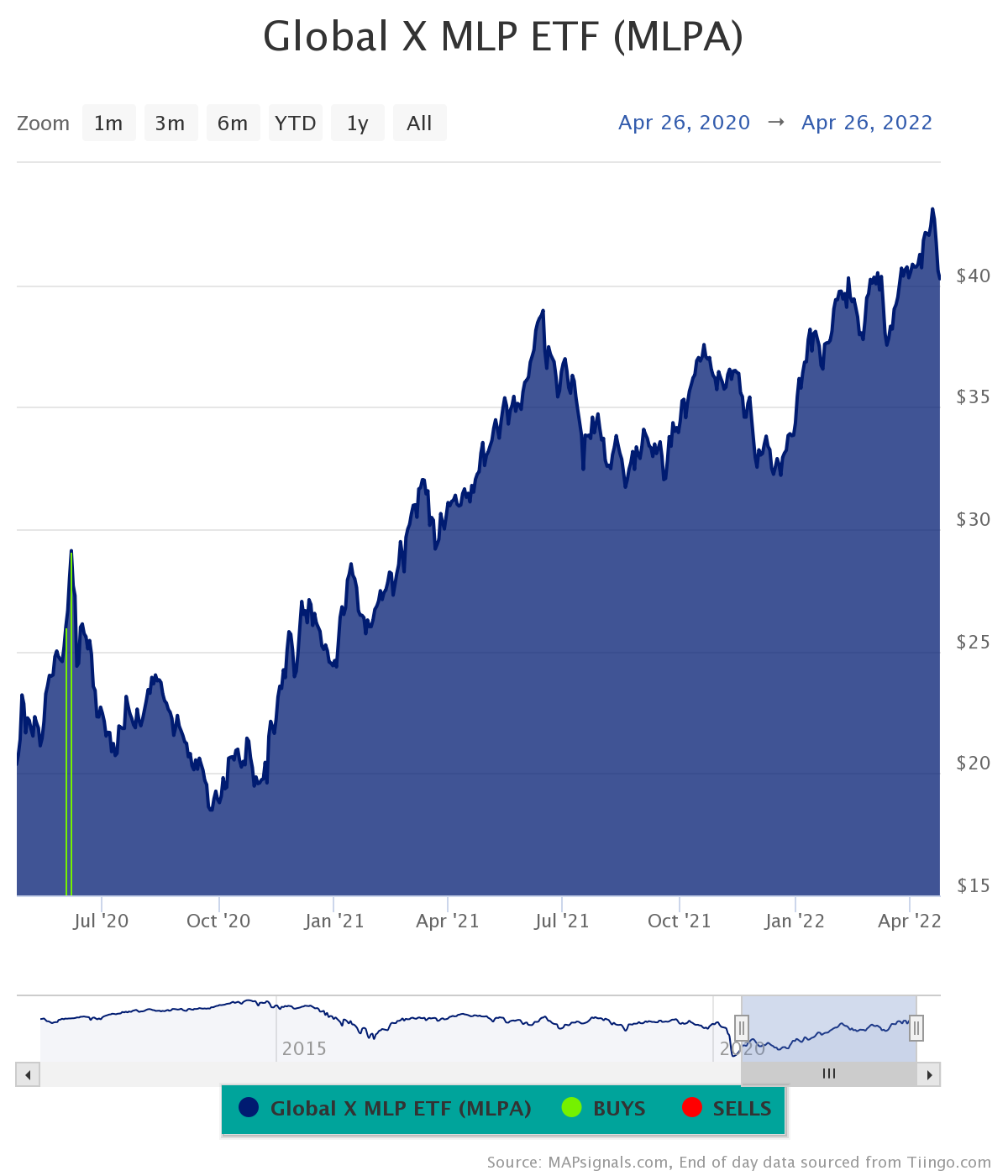
Task: Select the 1m zoom option
Action: (x=108, y=123)
